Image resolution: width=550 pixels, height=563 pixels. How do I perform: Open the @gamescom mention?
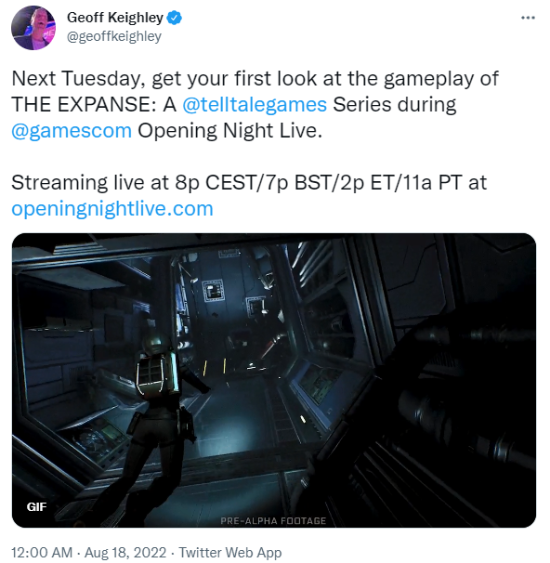71,131
